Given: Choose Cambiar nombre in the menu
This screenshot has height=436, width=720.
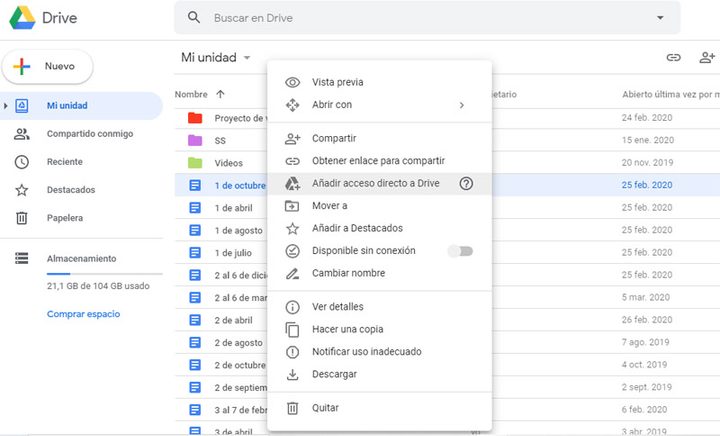Looking at the screenshot, I should [x=379, y=273].
